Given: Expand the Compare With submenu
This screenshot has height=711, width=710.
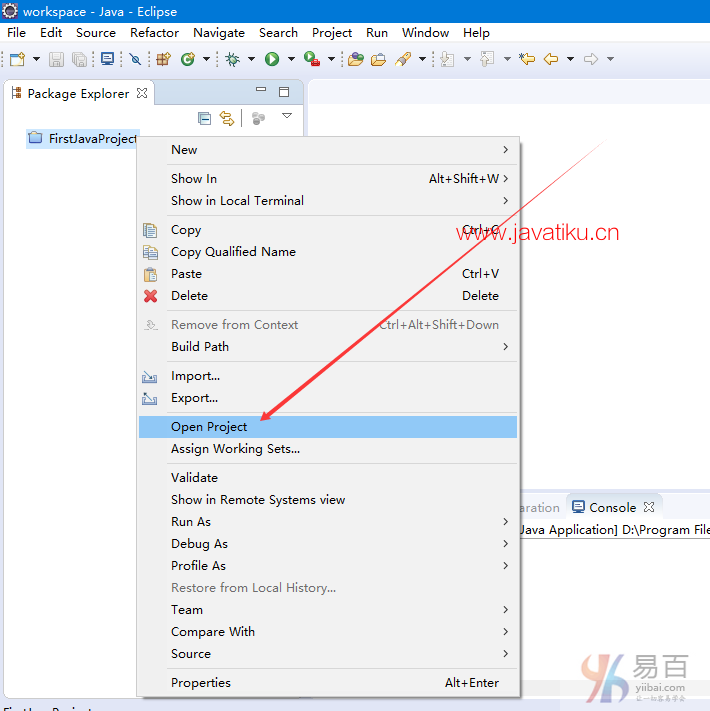Looking at the screenshot, I should point(328,632).
